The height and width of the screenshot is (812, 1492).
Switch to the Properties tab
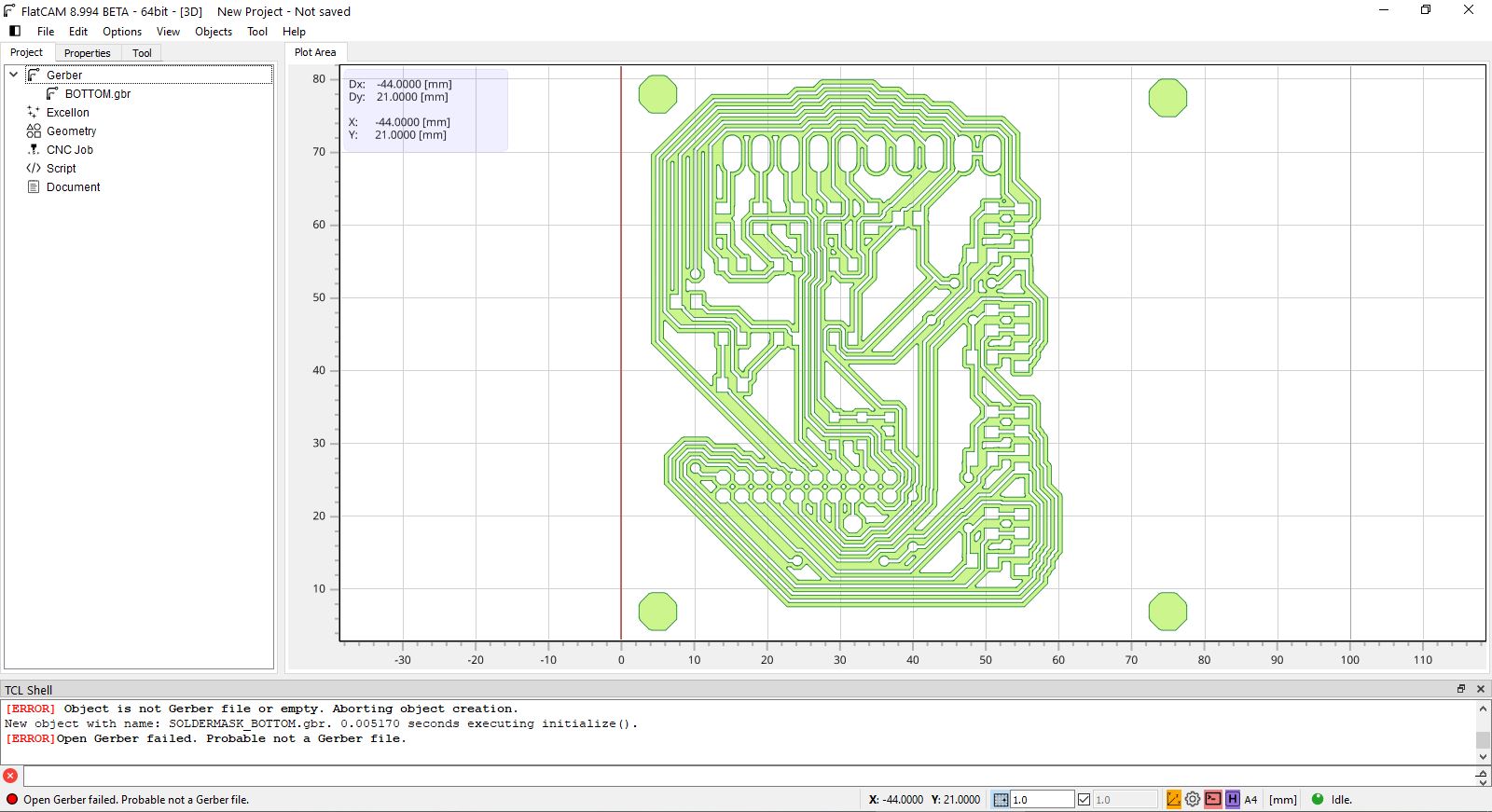[88, 53]
